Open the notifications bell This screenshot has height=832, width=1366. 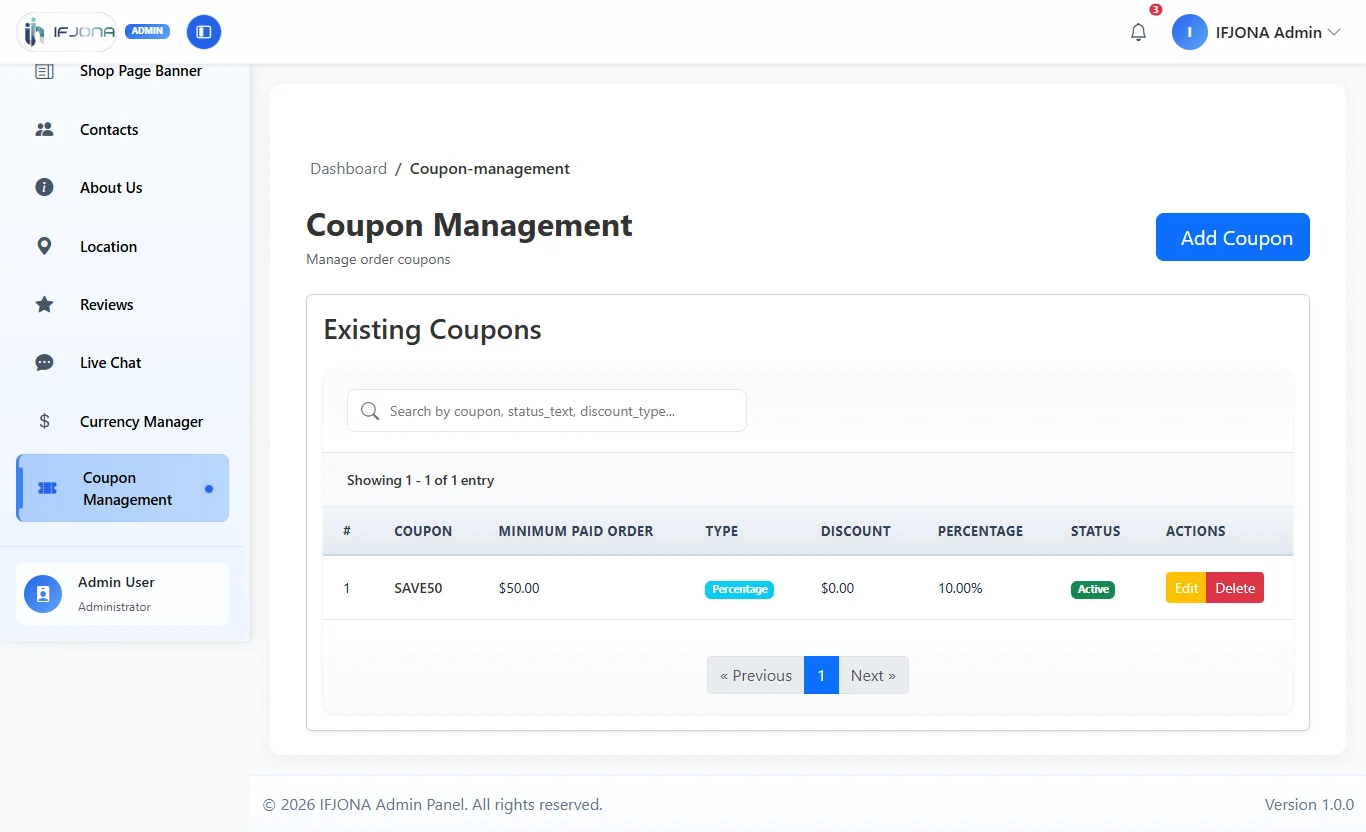[1138, 32]
